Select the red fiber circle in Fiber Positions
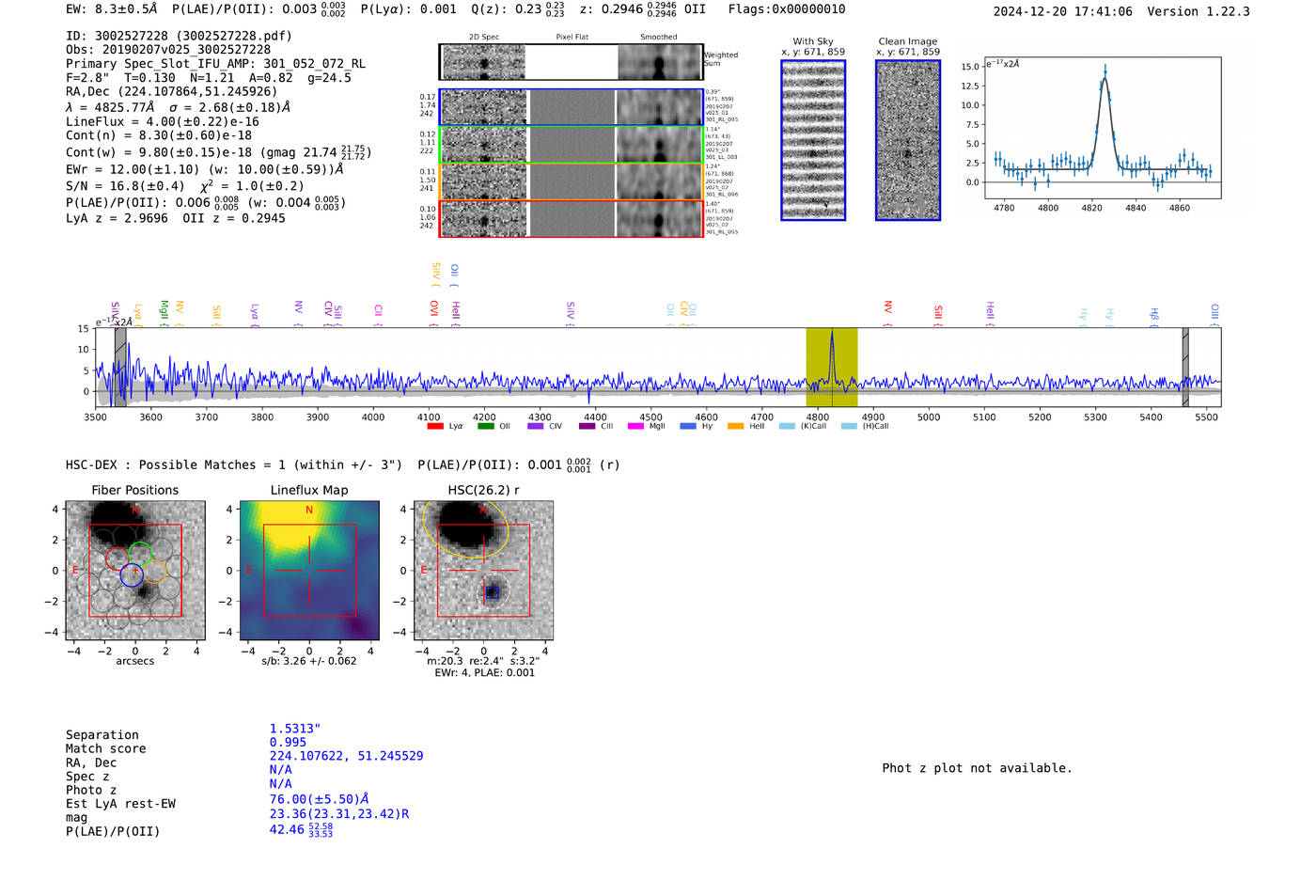 pyautogui.click(x=117, y=558)
